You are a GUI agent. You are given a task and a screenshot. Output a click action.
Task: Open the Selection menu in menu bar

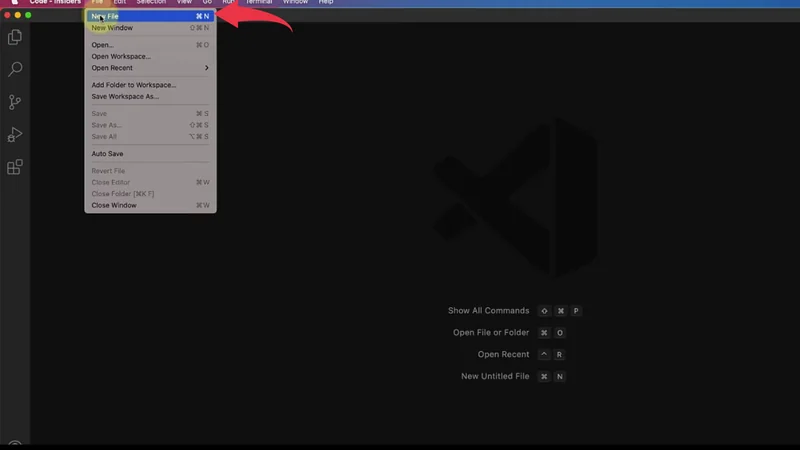[151, 2]
